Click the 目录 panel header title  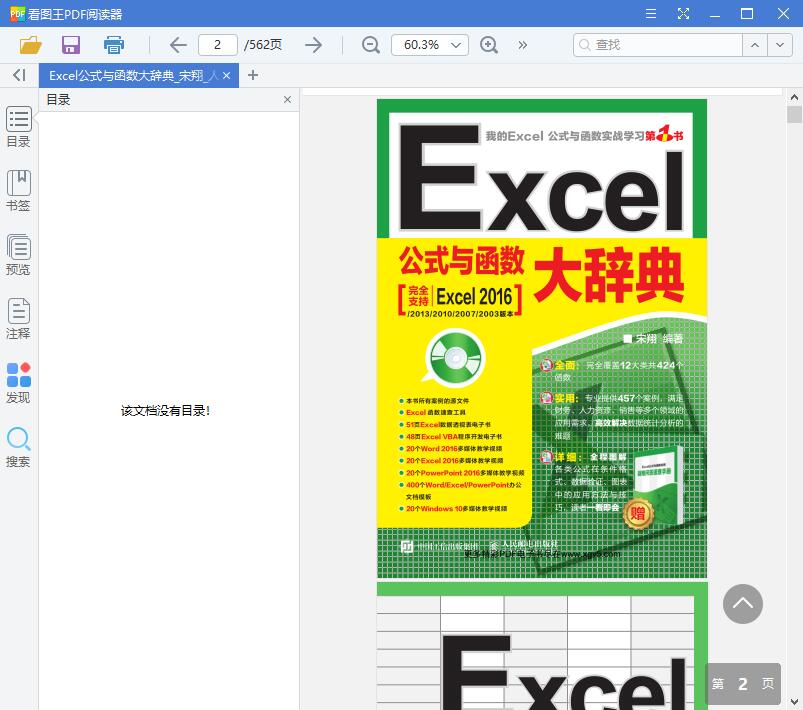pyautogui.click(x=58, y=99)
